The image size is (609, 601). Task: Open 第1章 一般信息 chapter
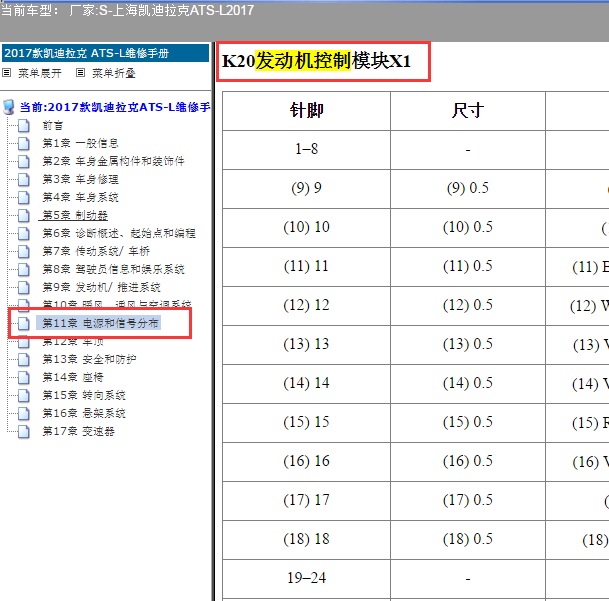coord(80,143)
